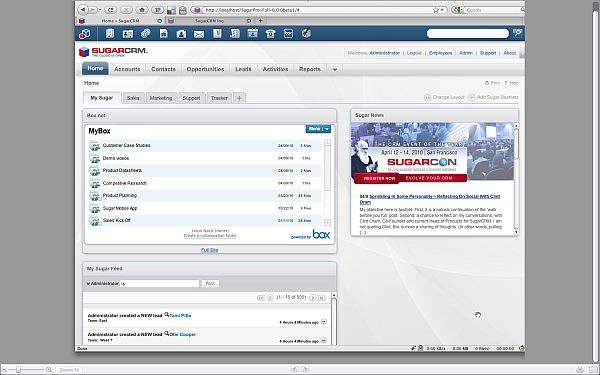The height and width of the screenshot is (375, 600).
Task: Switch to the Support dashboard page
Action: pyautogui.click(x=191, y=98)
